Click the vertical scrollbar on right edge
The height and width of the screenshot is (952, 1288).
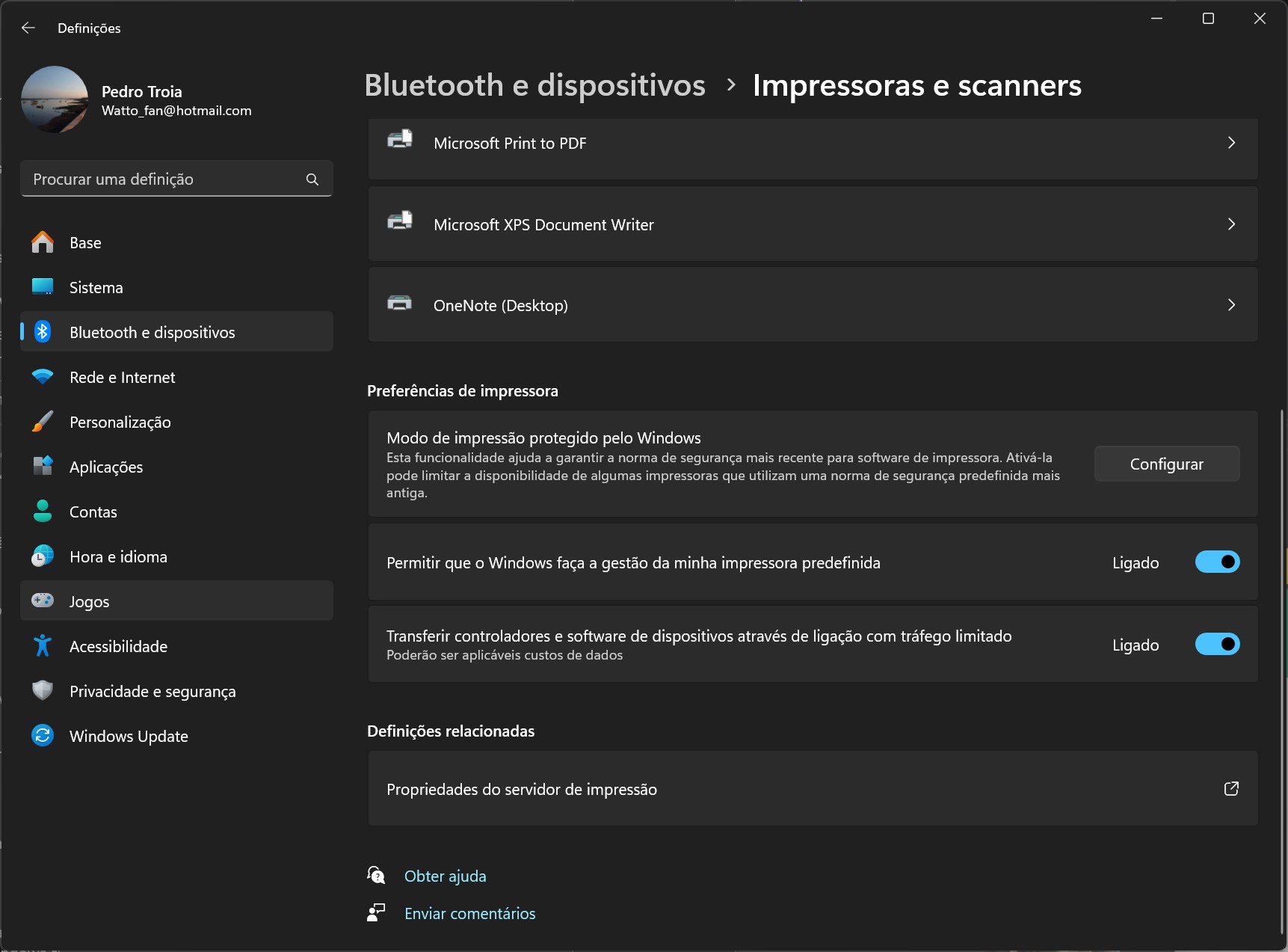tap(1282, 673)
